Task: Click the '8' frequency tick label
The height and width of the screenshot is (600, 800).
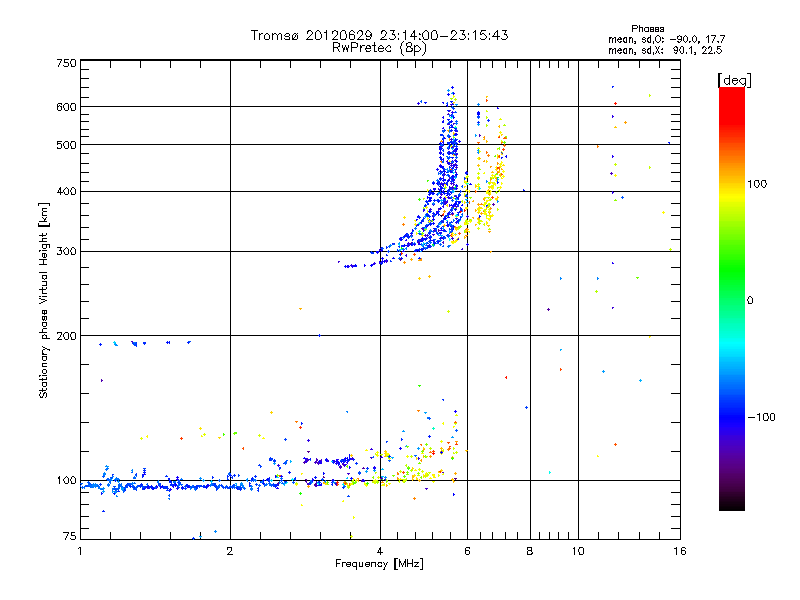Action: pyautogui.click(x=530, y=551)
